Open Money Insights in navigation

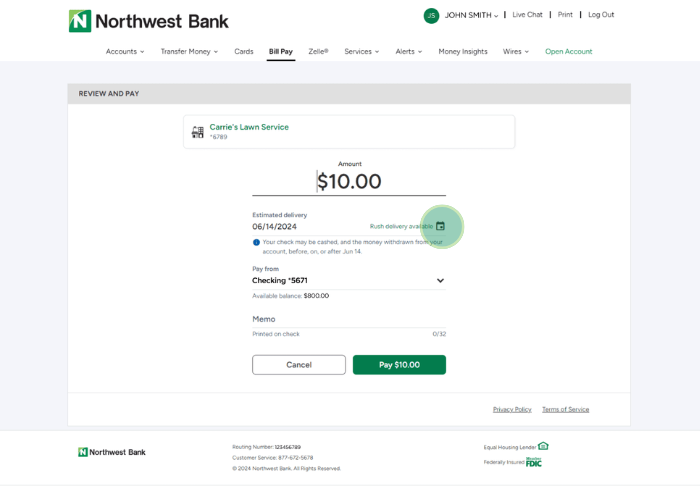coord(463,51)
